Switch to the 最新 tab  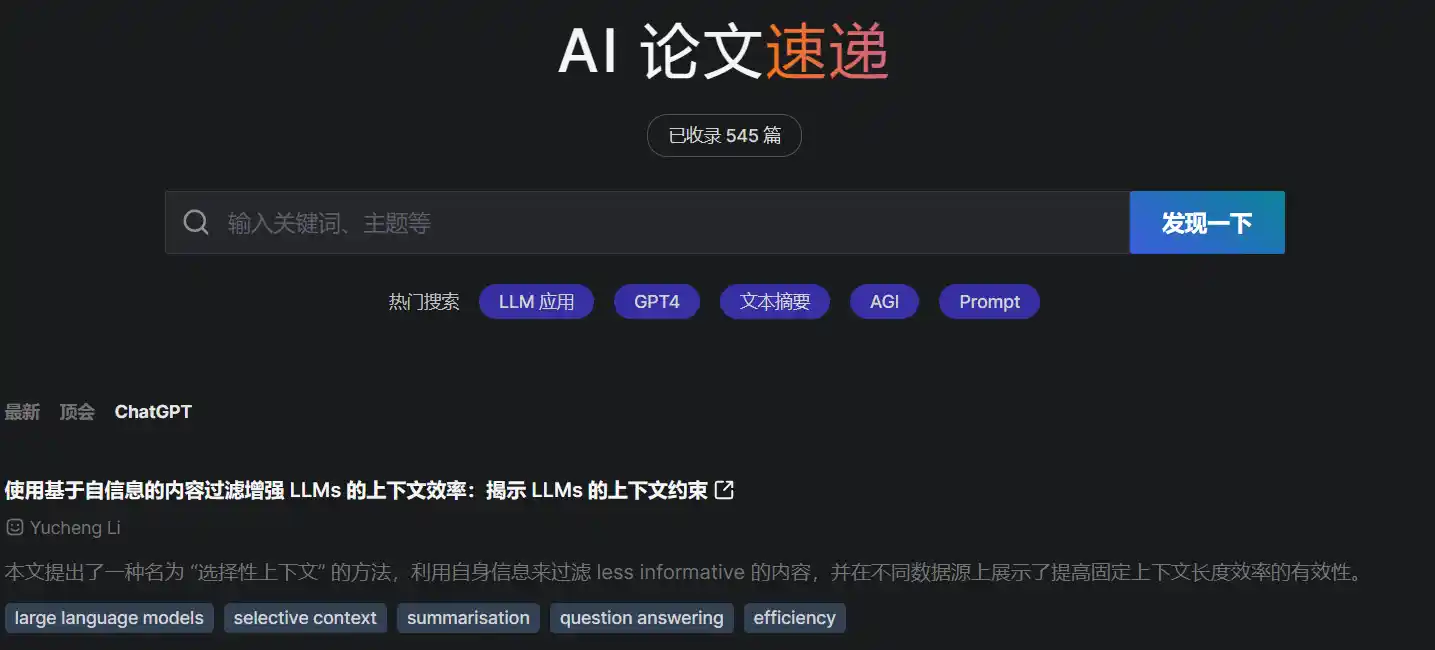(x=22, y=412)
